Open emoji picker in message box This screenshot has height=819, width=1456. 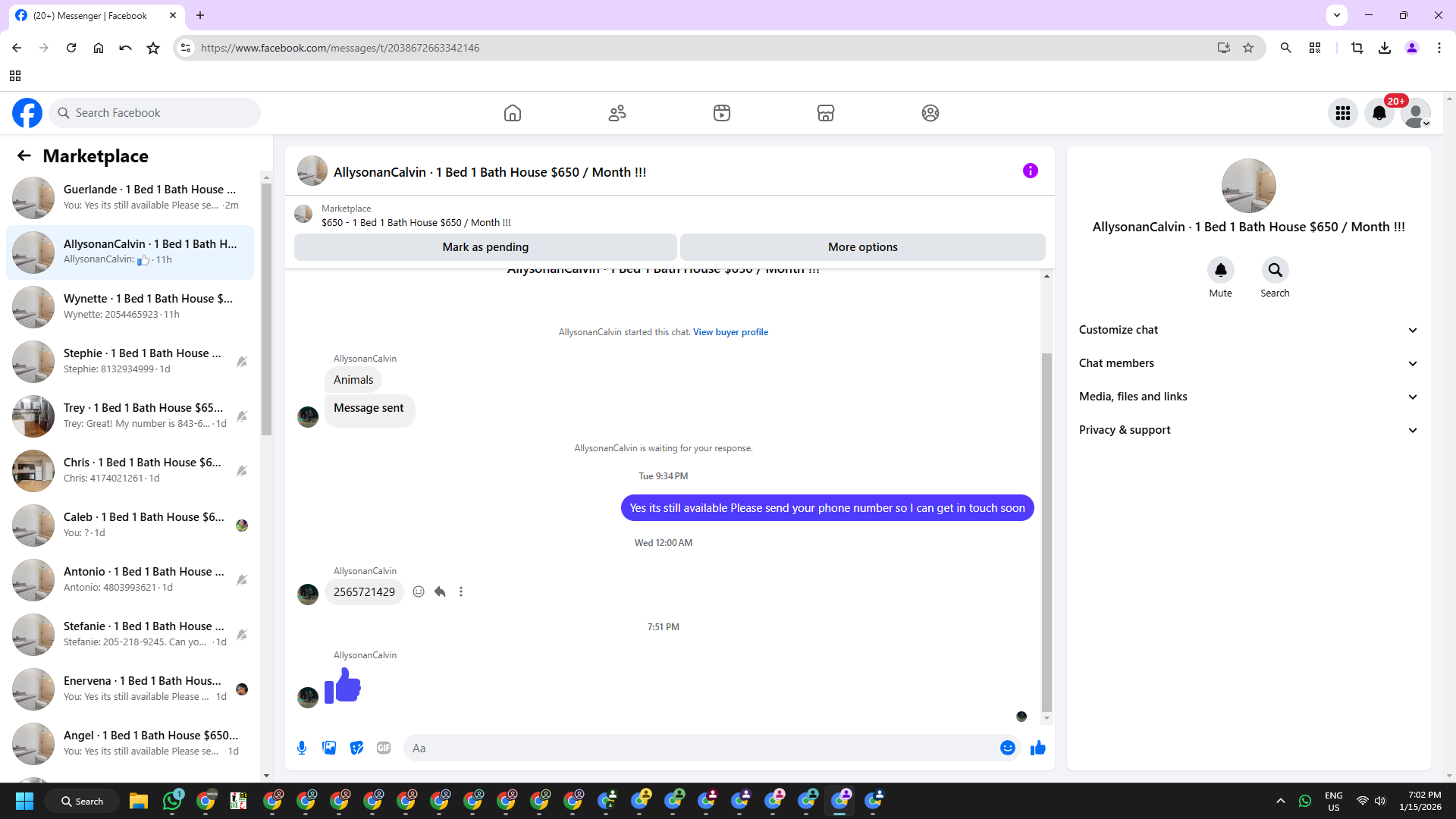1007,748
